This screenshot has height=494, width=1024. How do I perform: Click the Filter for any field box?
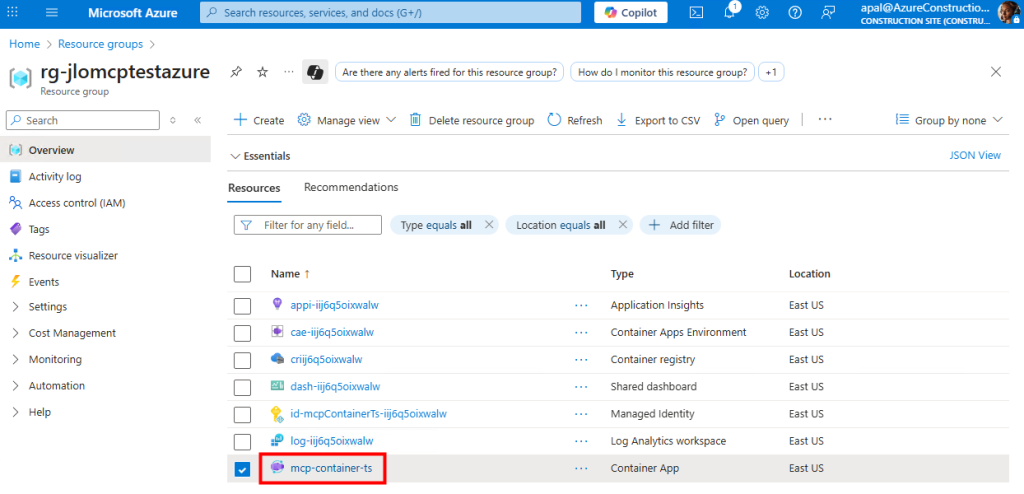(x=308, y=225)
